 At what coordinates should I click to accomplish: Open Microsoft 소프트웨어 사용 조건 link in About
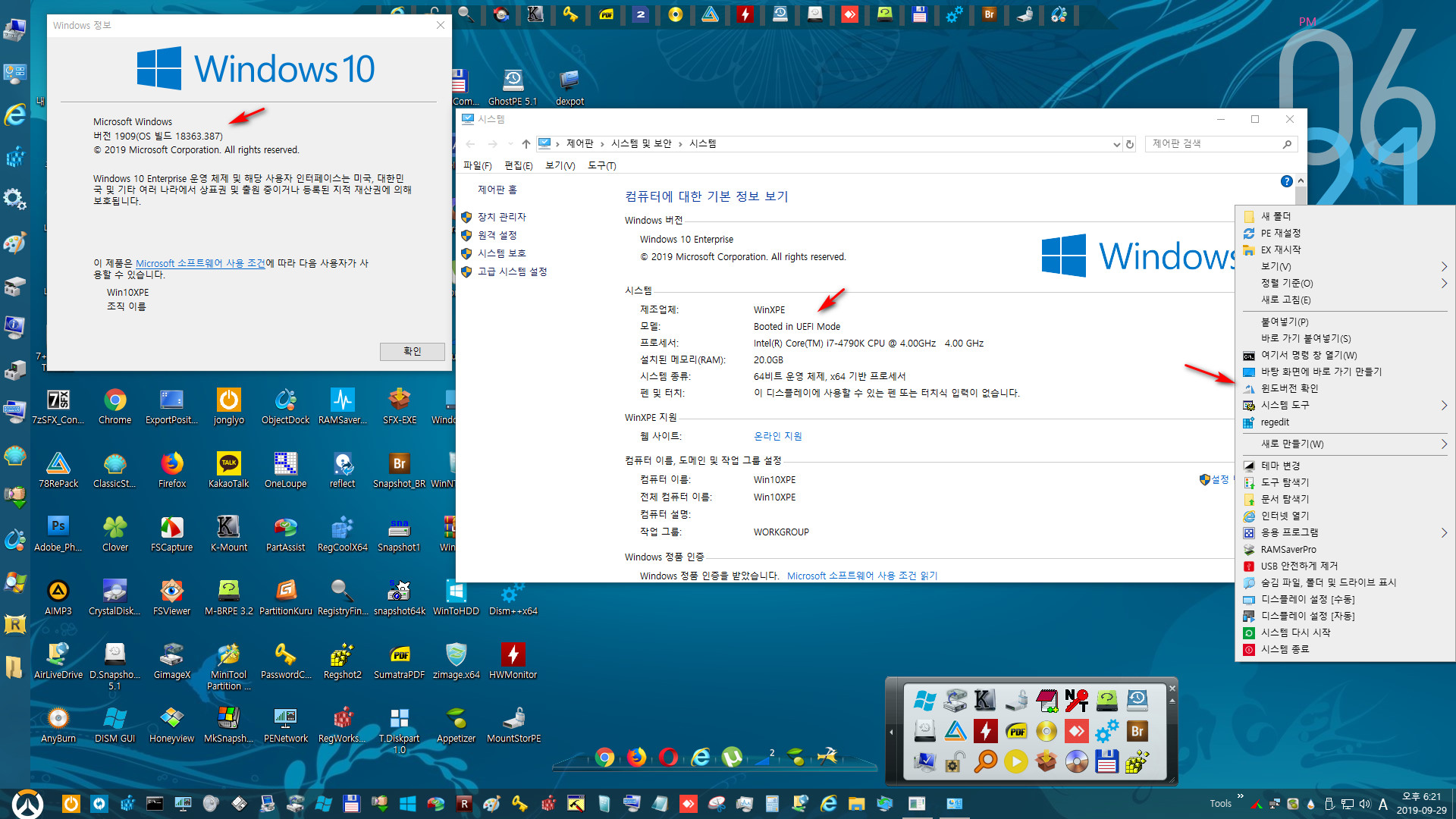[x=200, y=263]
